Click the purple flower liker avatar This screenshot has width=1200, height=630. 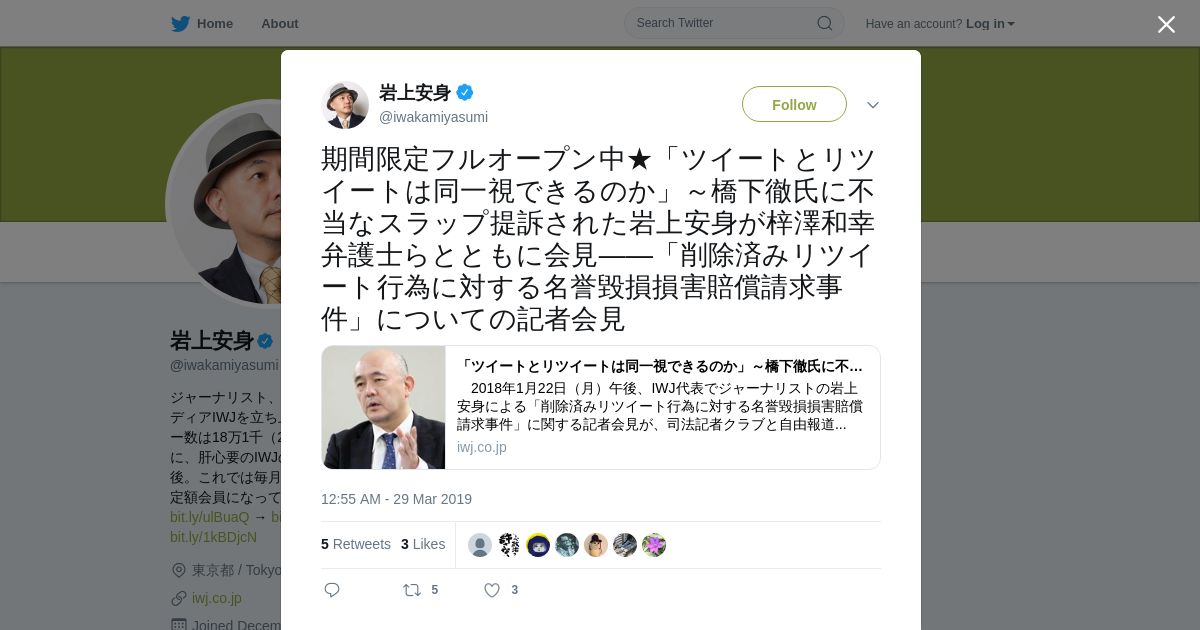[654, 545]
